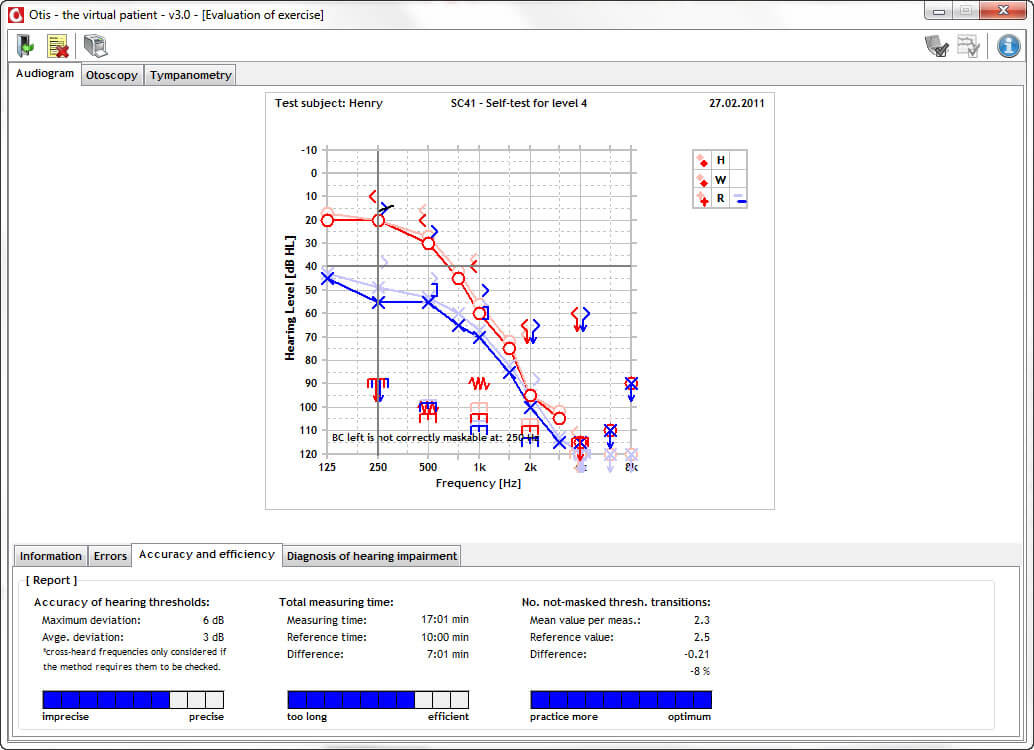This screenshot has width=1034, height=750.
Task: Switch to the Audiogram tab
Action: pyautogui.click(x=46, y=74)
